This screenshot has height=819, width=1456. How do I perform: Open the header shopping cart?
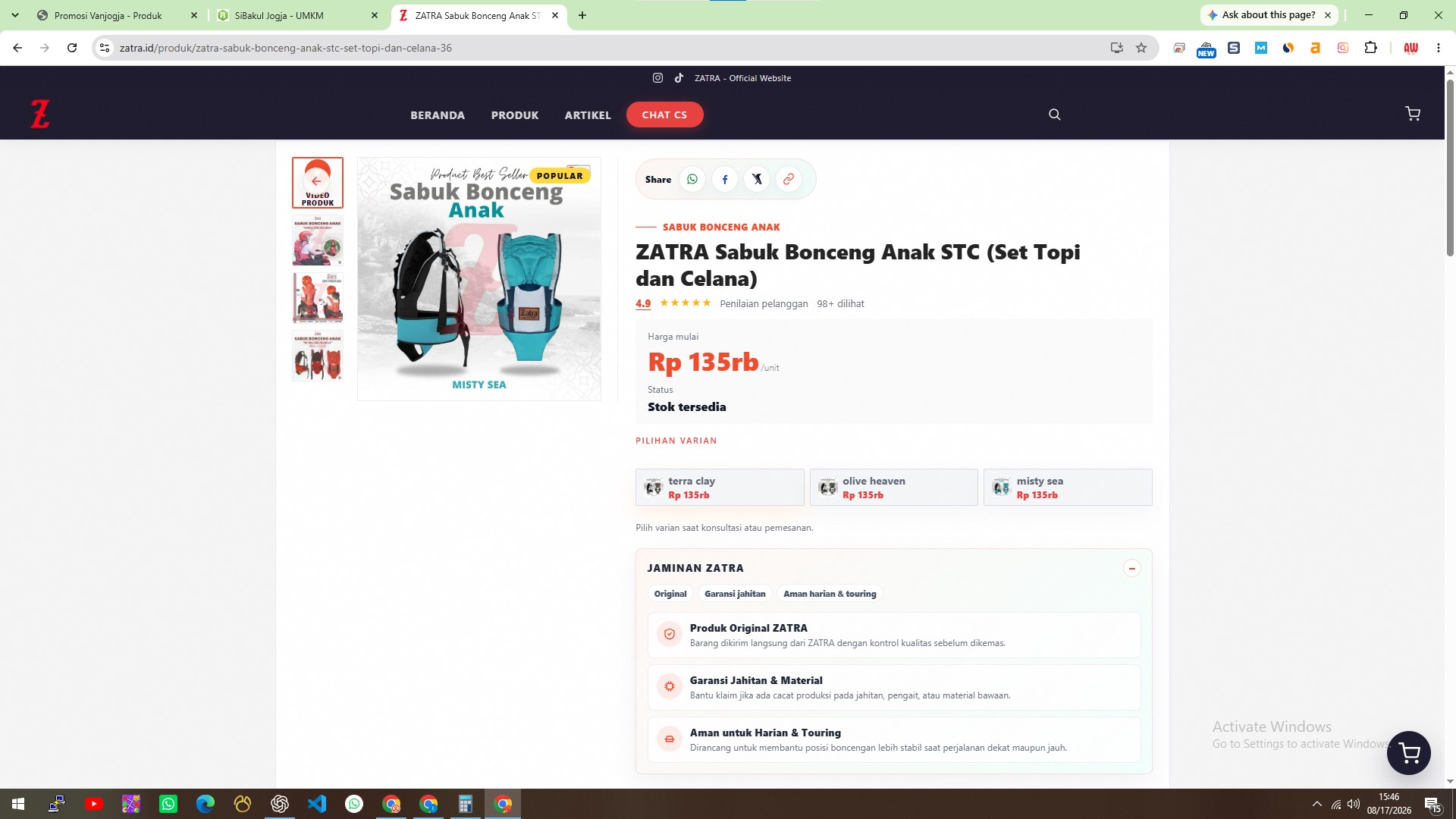(1413, 114)
